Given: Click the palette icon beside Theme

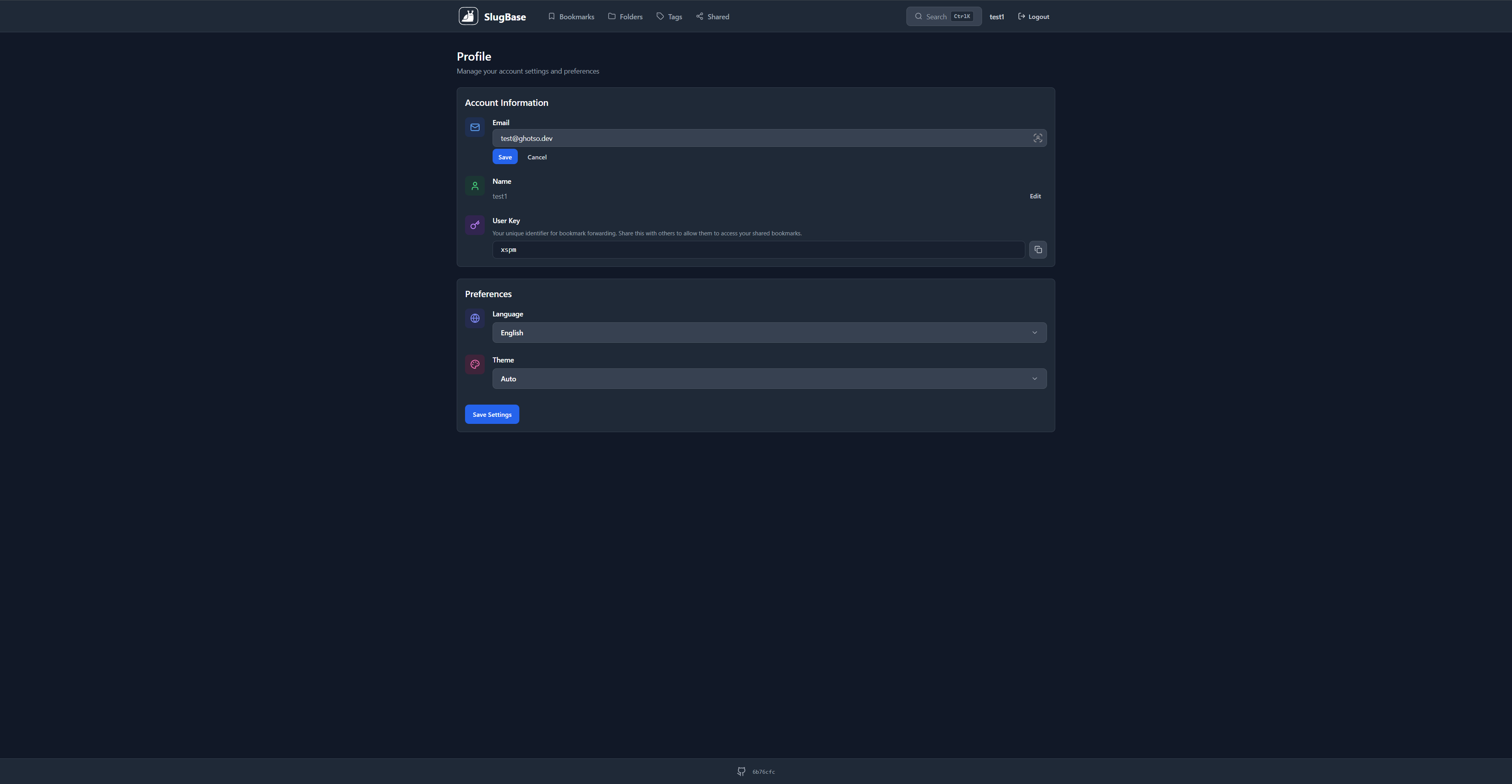Looking at the screenshot, I should 474,364.
